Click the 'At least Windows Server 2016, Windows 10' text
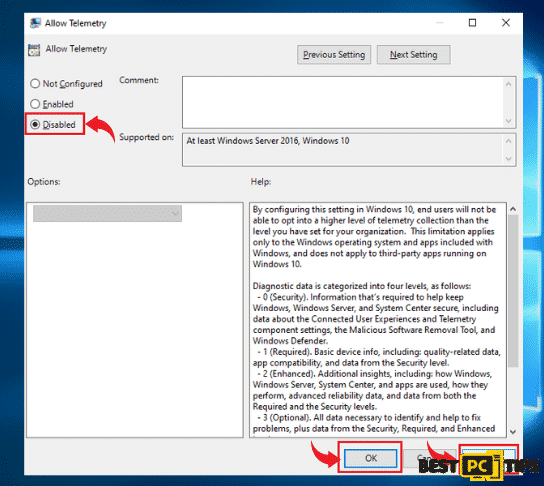Screen dimensions: 544x486 [x=268, y=140]
